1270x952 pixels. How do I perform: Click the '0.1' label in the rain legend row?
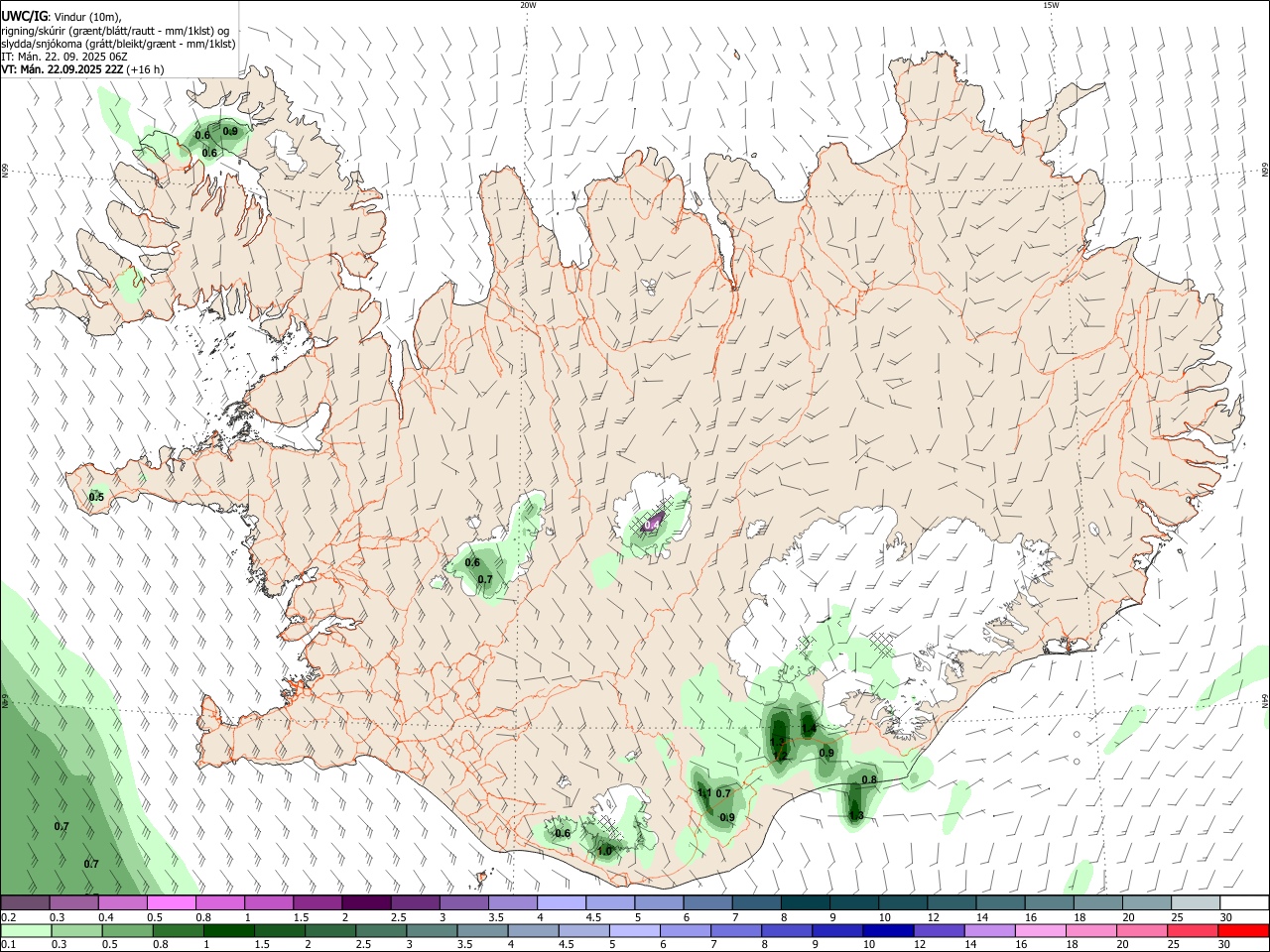(x=8, y=945)
